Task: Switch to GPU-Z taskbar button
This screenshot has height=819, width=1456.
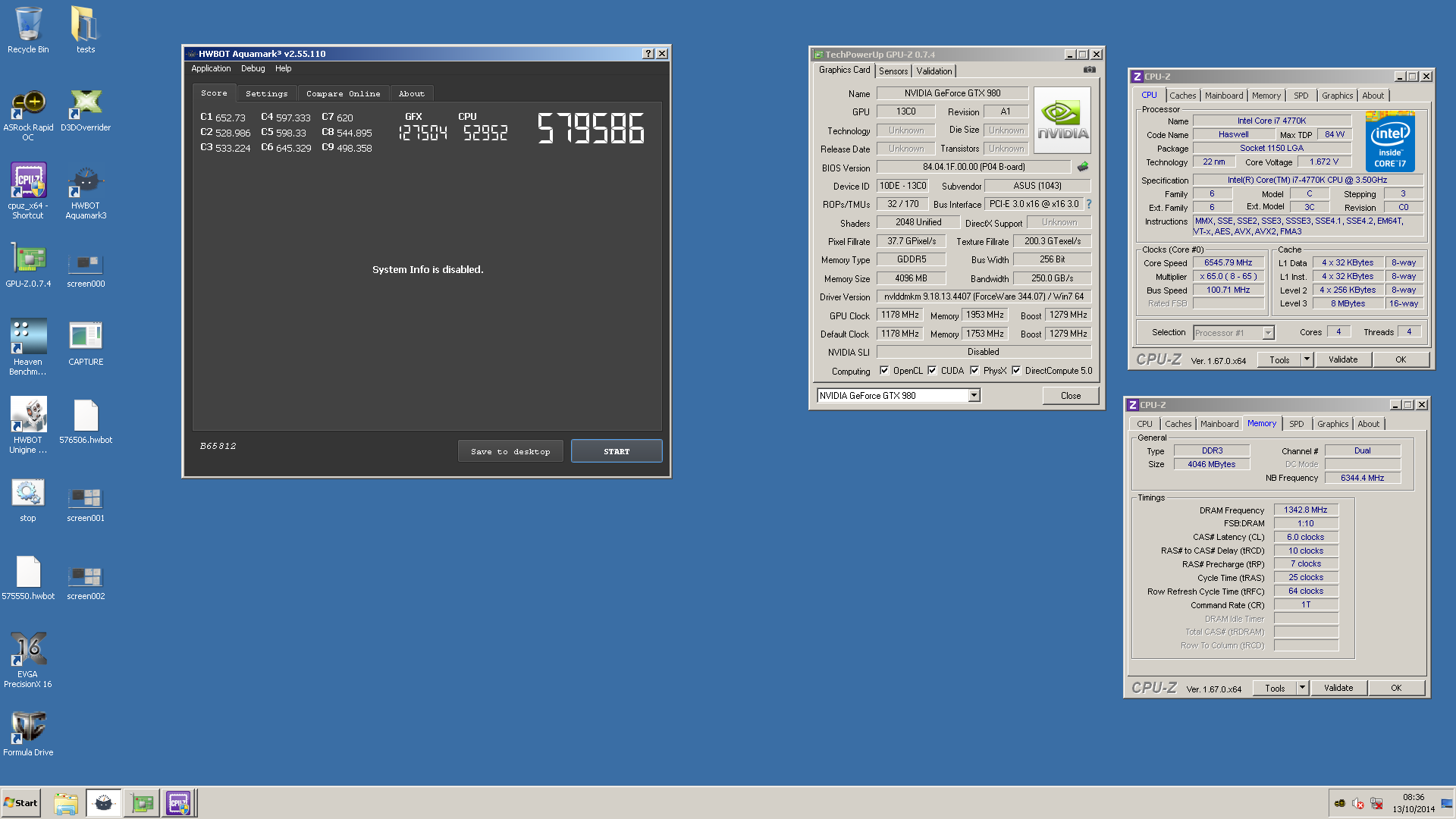Action: click(x=142, y=803)
